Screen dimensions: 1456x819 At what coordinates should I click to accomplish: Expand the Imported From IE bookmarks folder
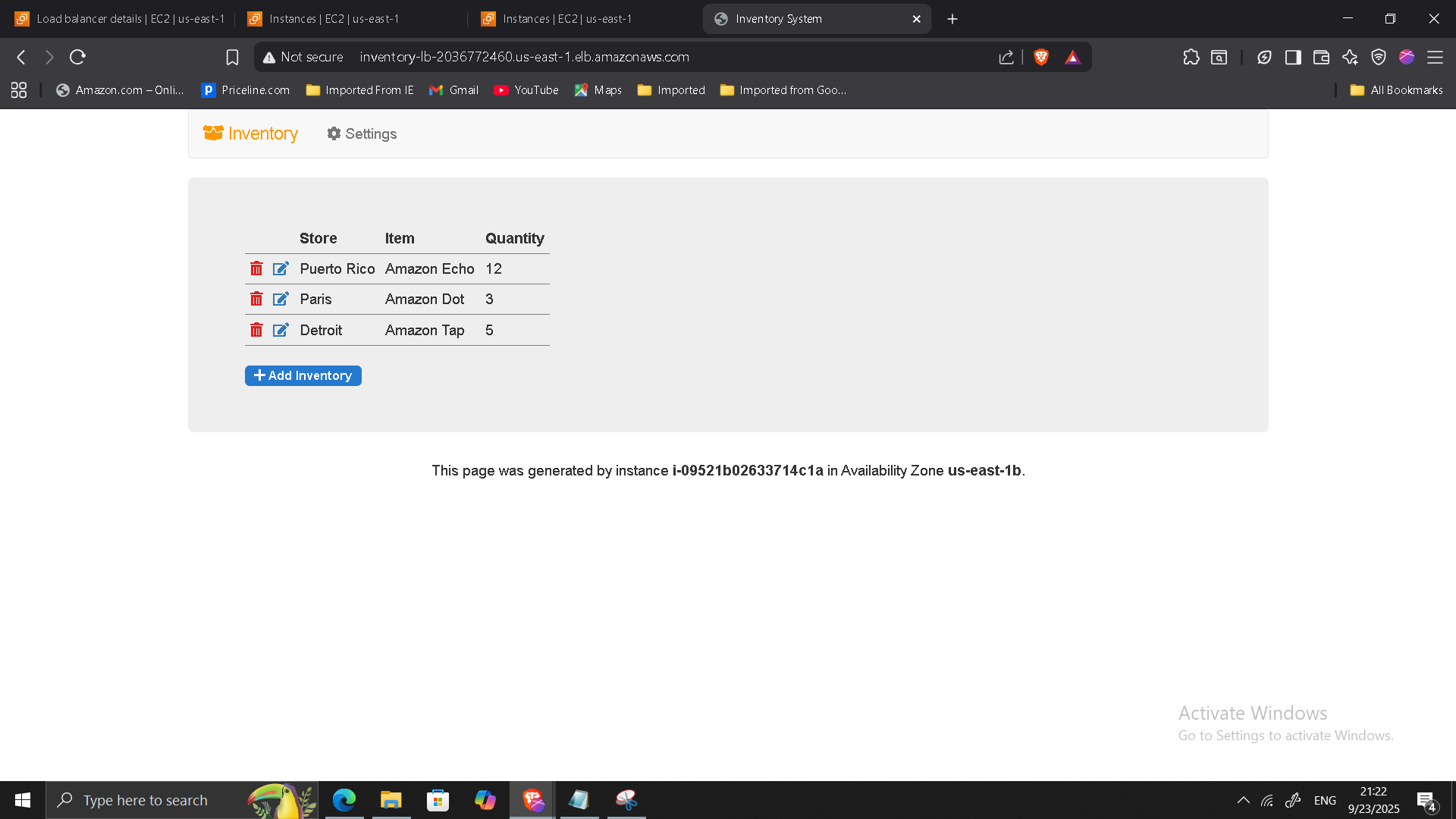359,90
